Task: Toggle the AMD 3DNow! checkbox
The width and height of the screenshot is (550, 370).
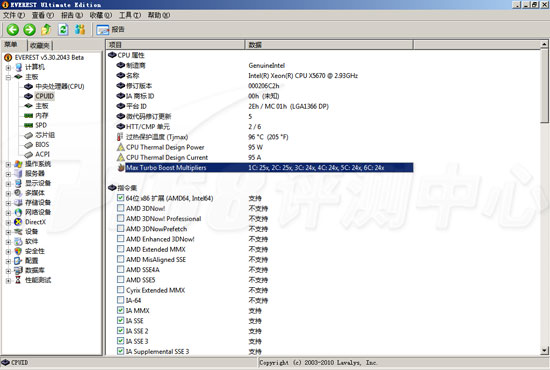Action: click(120, 208)
